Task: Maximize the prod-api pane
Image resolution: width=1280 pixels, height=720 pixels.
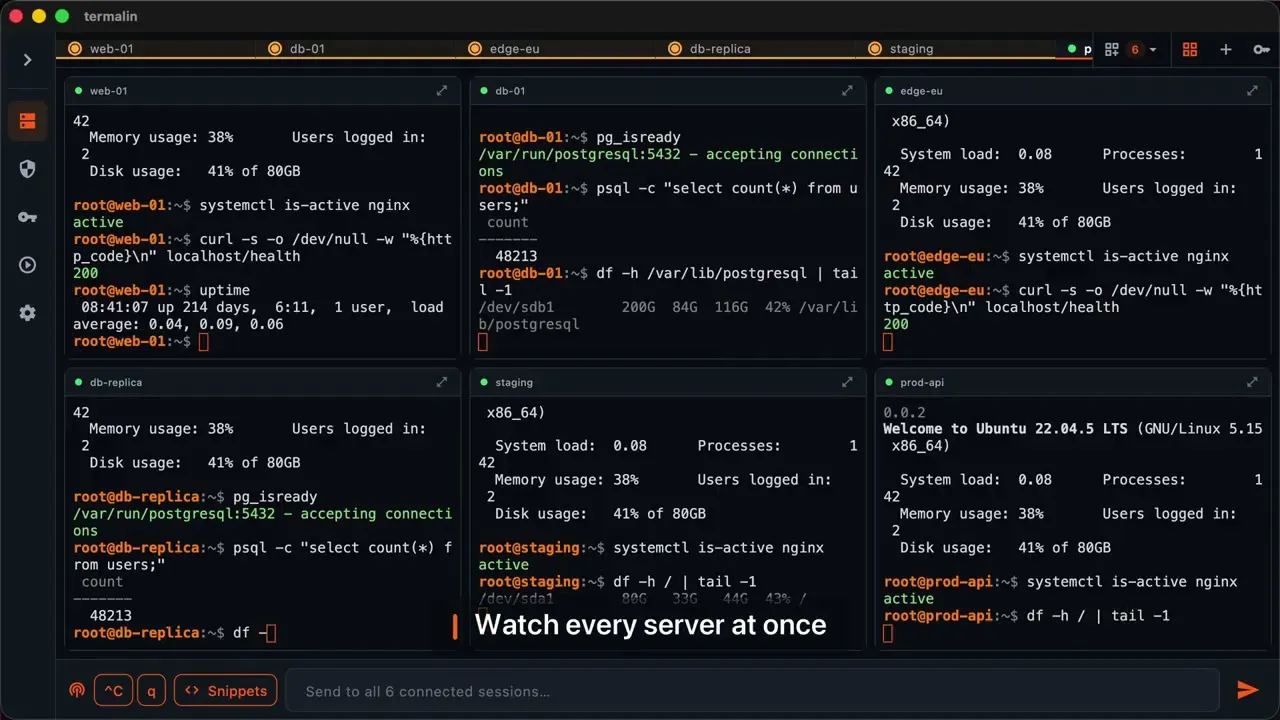Action: pyautogui.click(x=1252, y=382)
